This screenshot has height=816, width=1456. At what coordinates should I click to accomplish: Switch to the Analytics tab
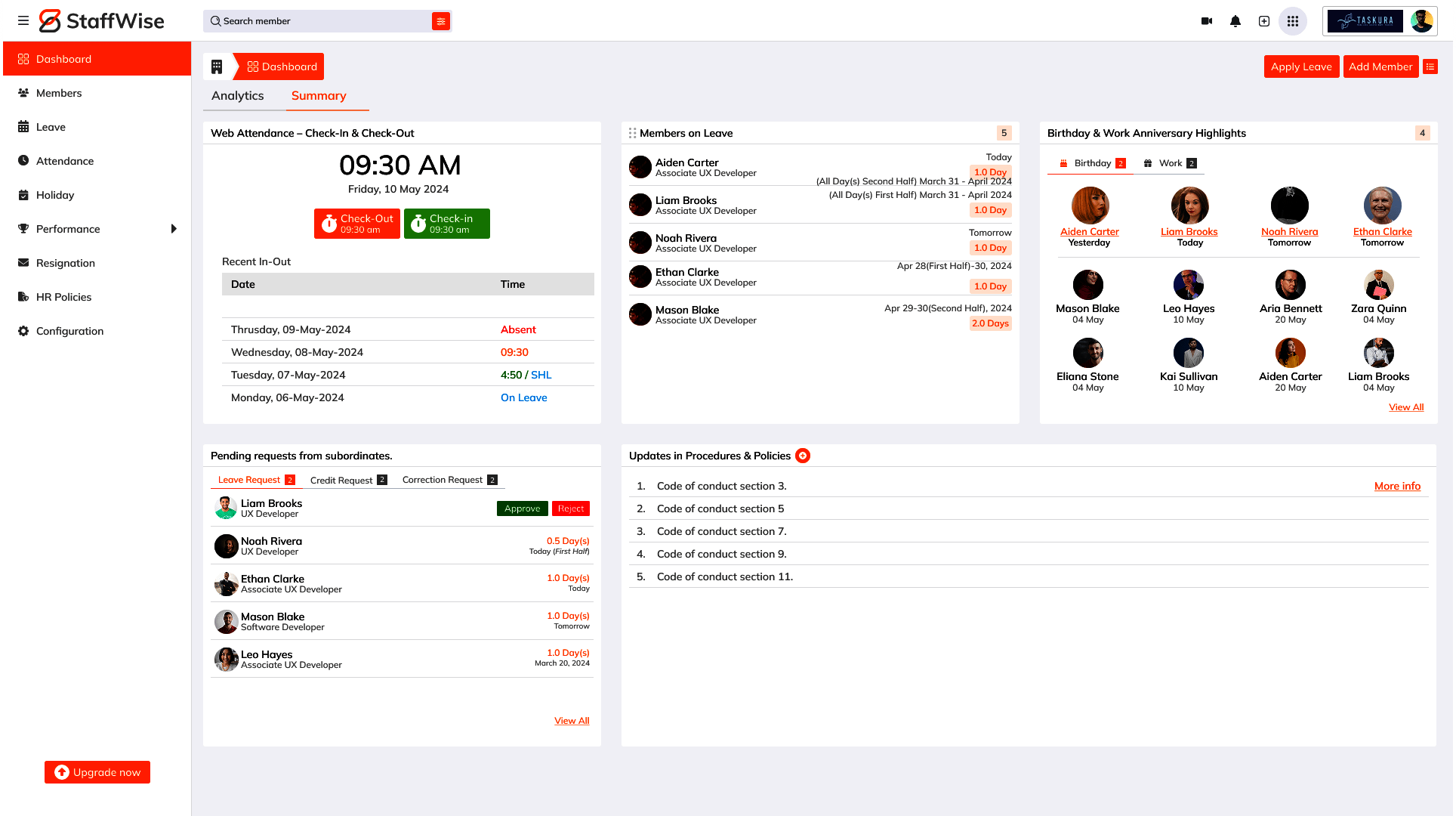pos(237,96)
